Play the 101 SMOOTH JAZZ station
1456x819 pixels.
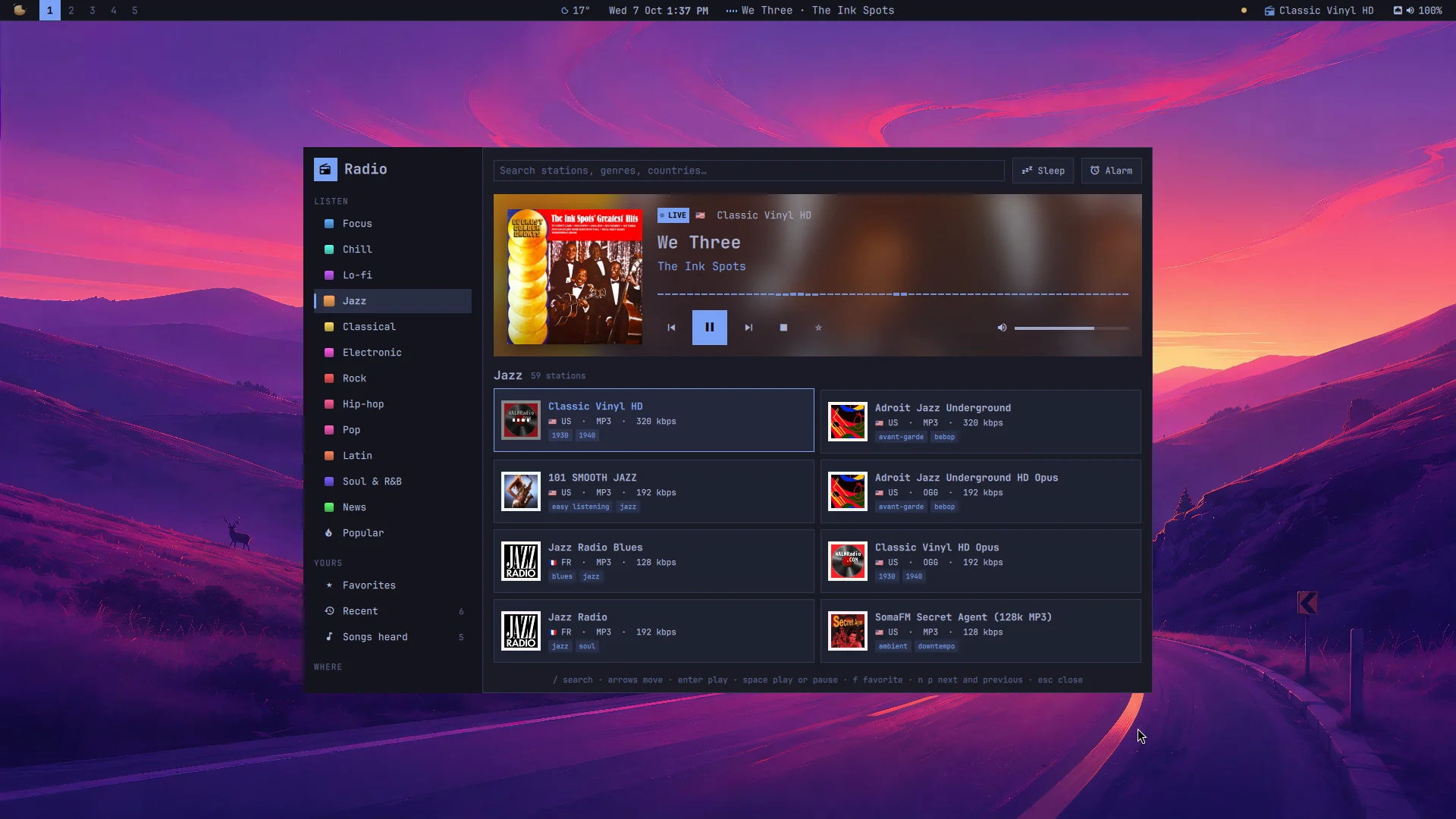[654, 491]
